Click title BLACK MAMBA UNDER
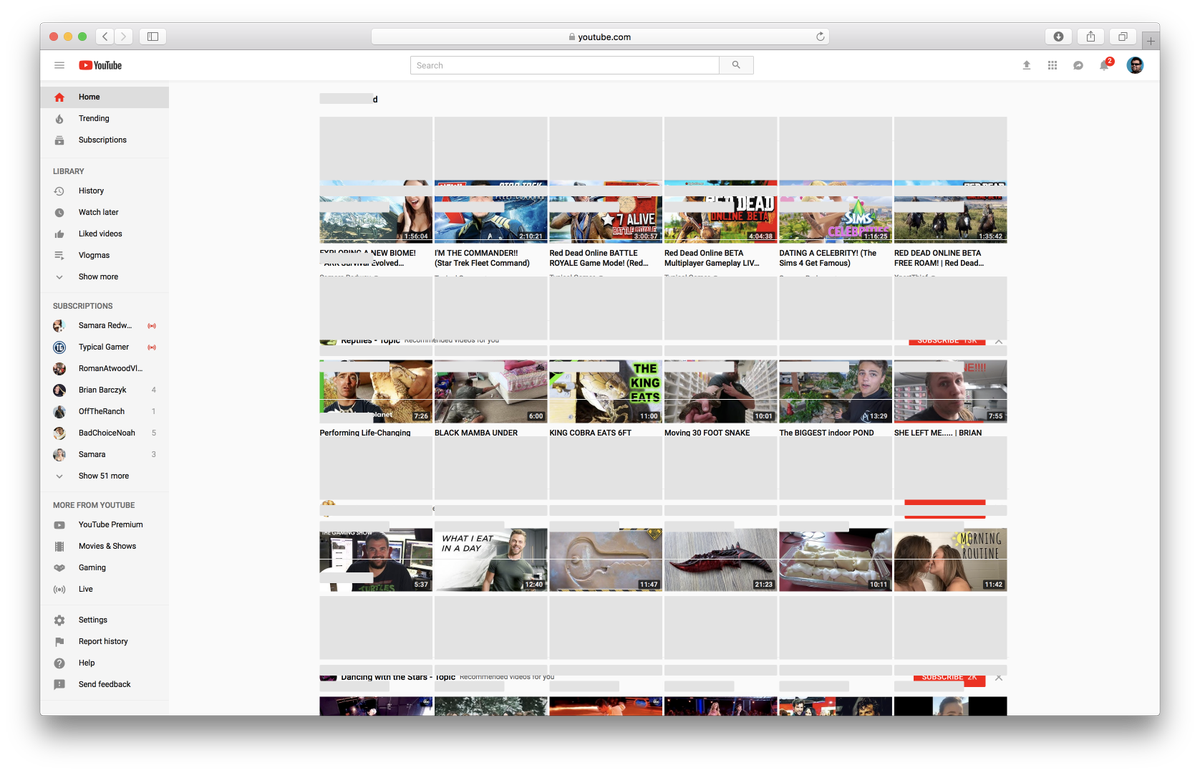Viewport: 1200px width, 773px height. 476,433
